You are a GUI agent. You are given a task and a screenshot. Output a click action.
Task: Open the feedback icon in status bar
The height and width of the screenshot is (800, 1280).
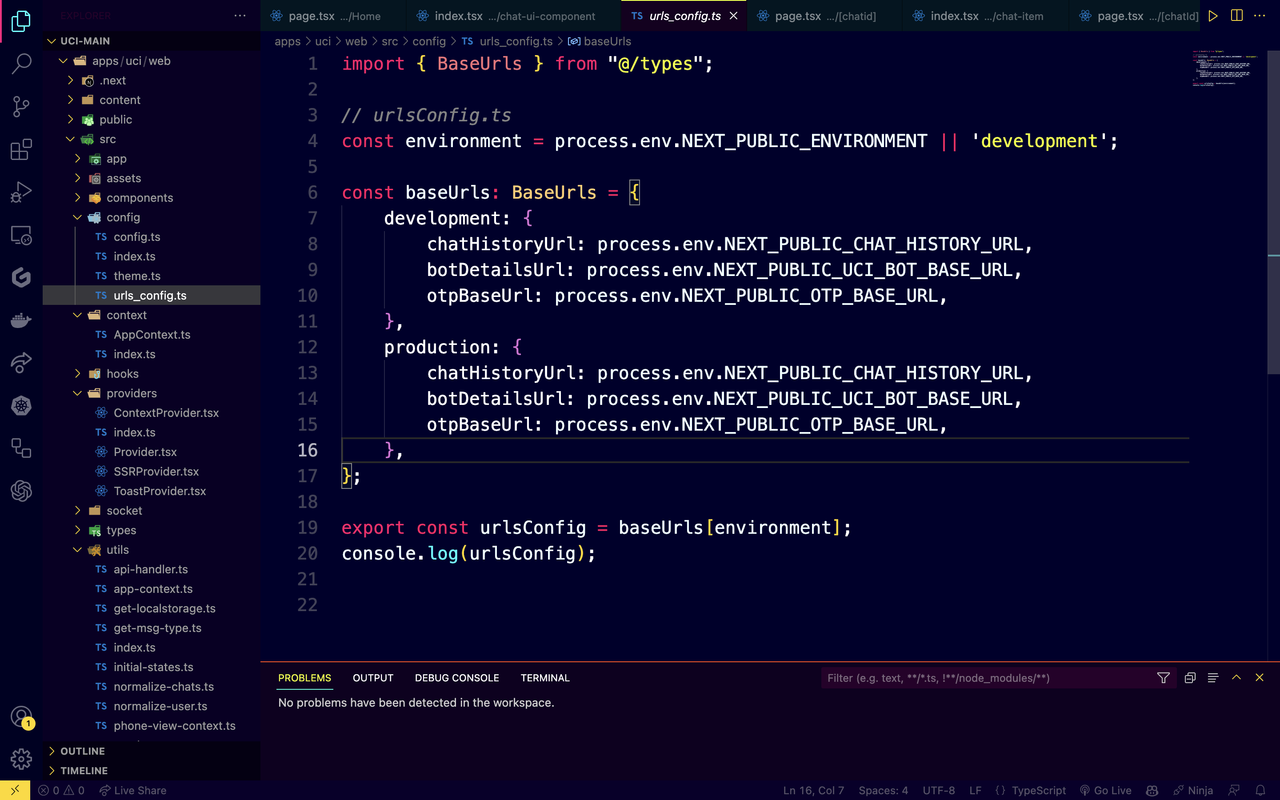coord(1235,790)
